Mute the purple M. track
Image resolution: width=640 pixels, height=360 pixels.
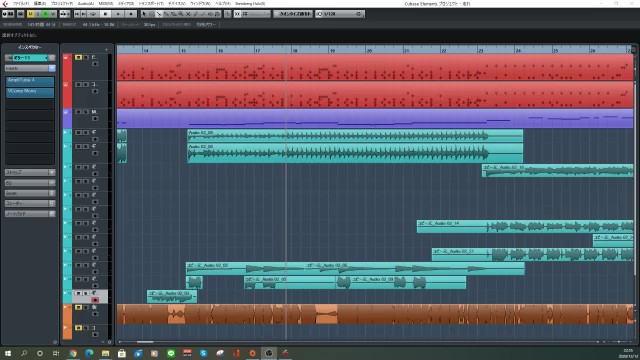pos(78,112)
